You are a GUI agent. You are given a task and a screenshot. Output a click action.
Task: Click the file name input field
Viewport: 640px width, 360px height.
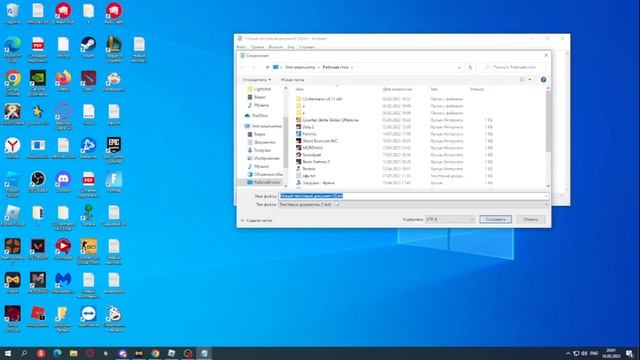[x=413, y=196]
